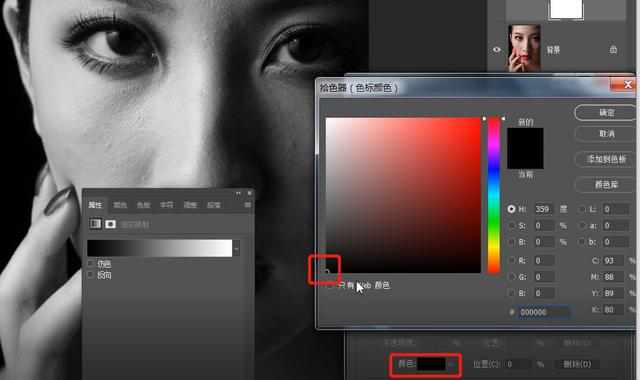Open the 颜色 stop color dropdown arrow
This screenshot has width=640, height=380.
tap(451, 364)
